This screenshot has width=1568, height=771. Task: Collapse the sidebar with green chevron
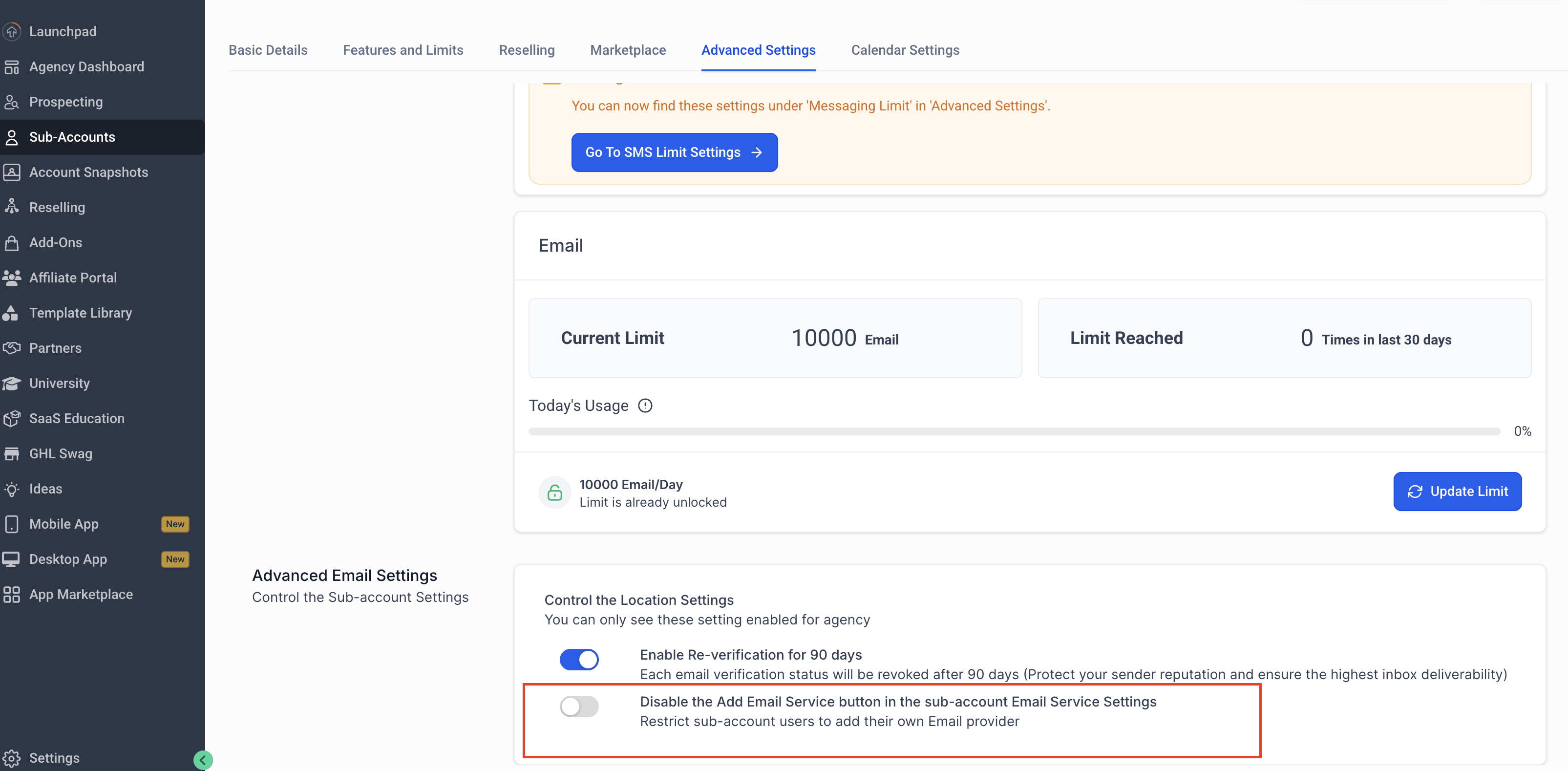pos(203,759)
